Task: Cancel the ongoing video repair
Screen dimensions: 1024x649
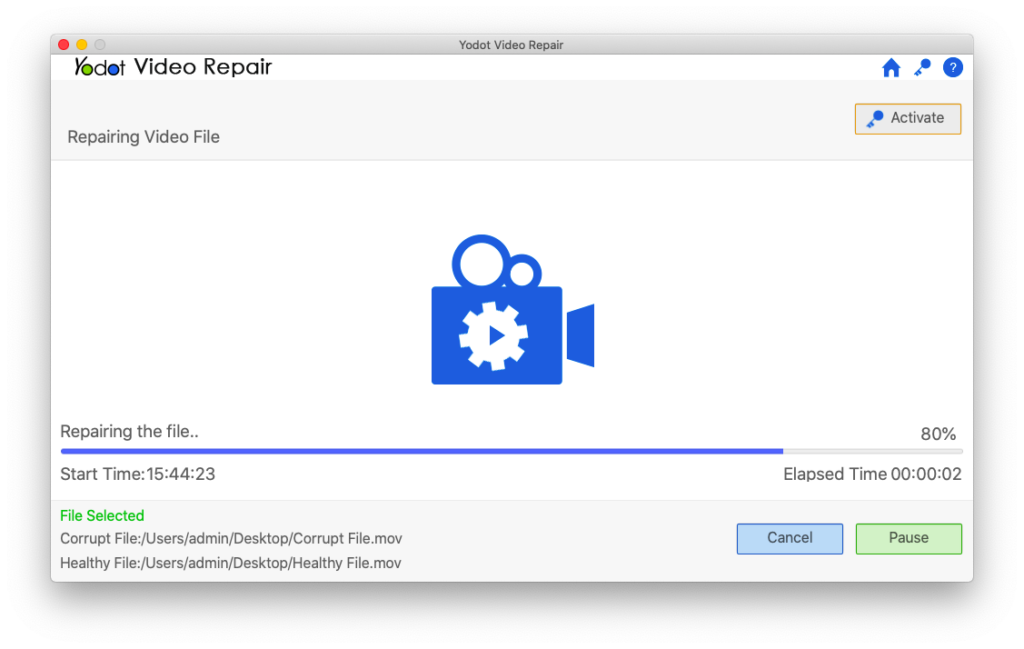Action: pos(789,538)
